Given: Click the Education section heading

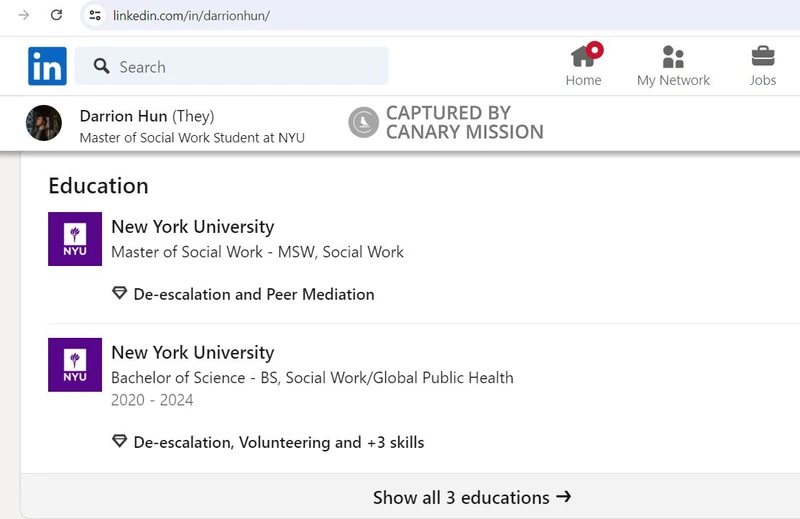Looking at the screenshot, I should [98, 186].
